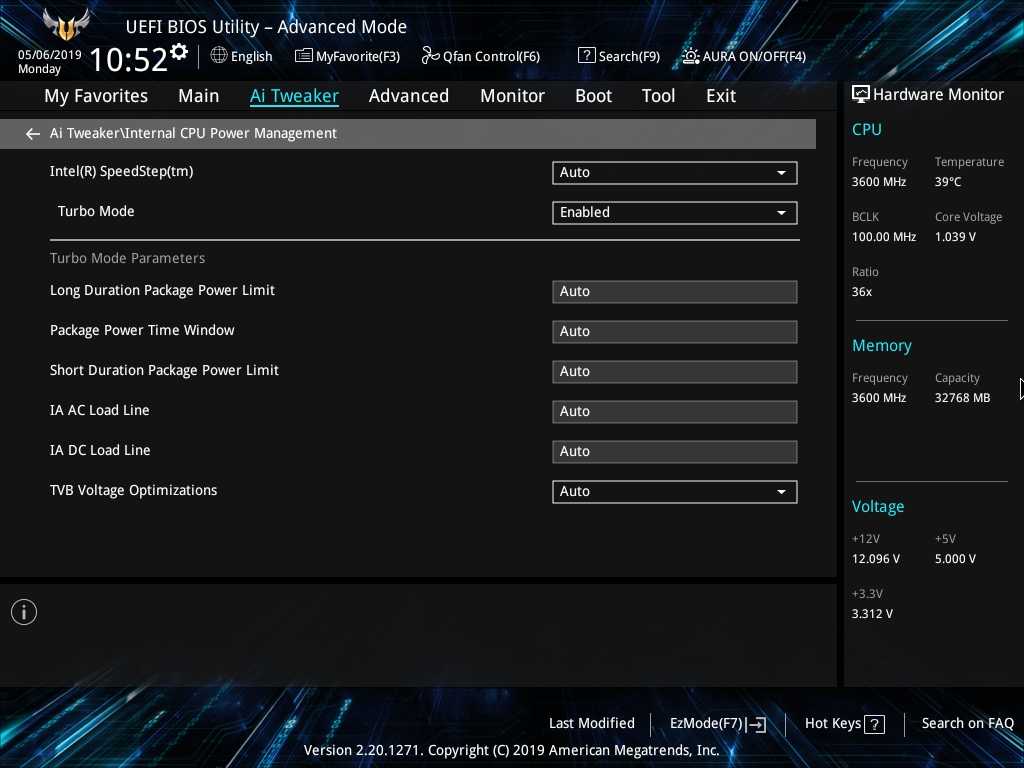This screenshot has width=1024, height=768.
Task: Click the Last Modified button
Action: coord(591,724)
